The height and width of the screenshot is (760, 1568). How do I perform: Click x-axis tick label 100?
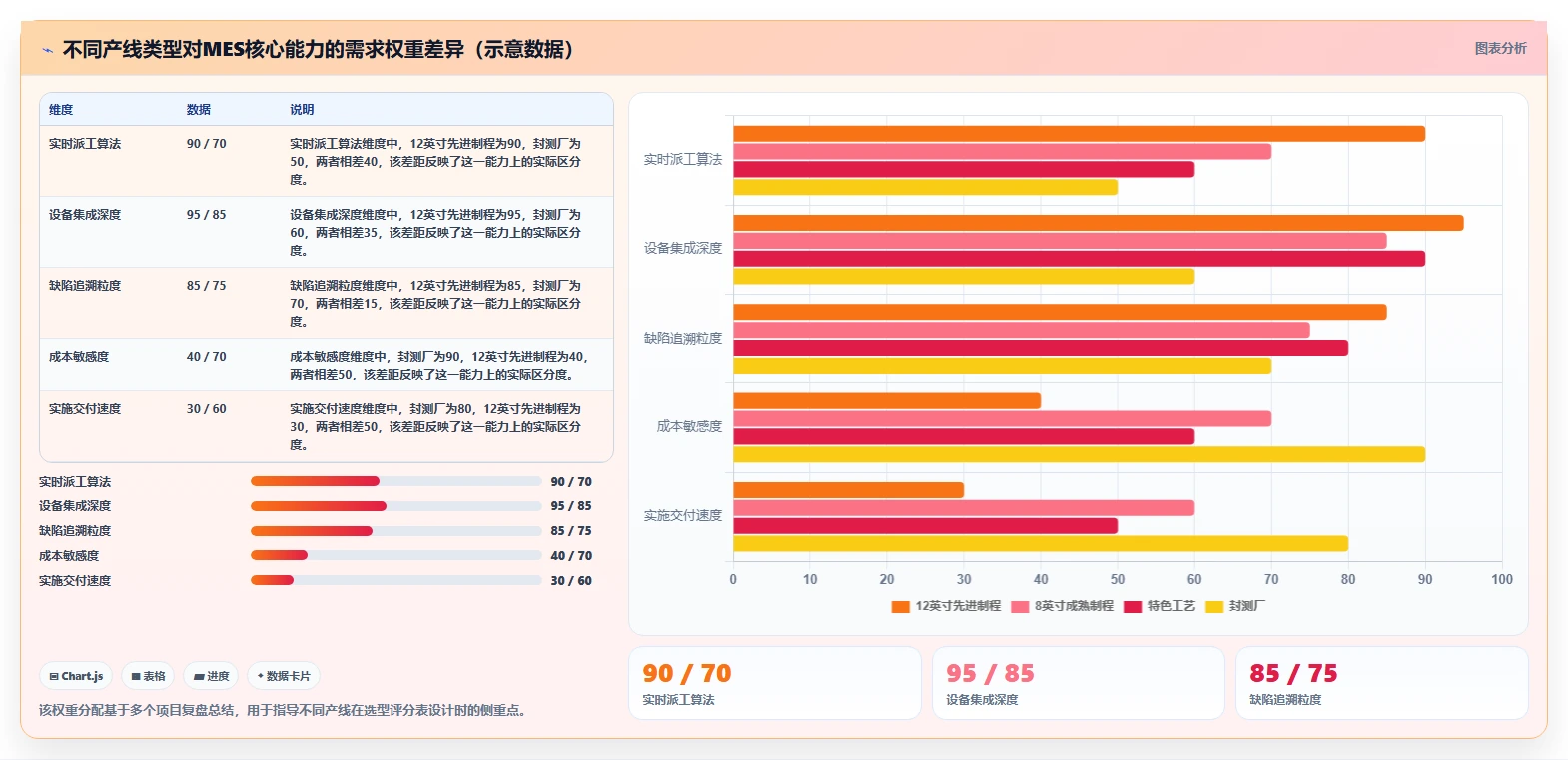click(x=1502, y=579)
